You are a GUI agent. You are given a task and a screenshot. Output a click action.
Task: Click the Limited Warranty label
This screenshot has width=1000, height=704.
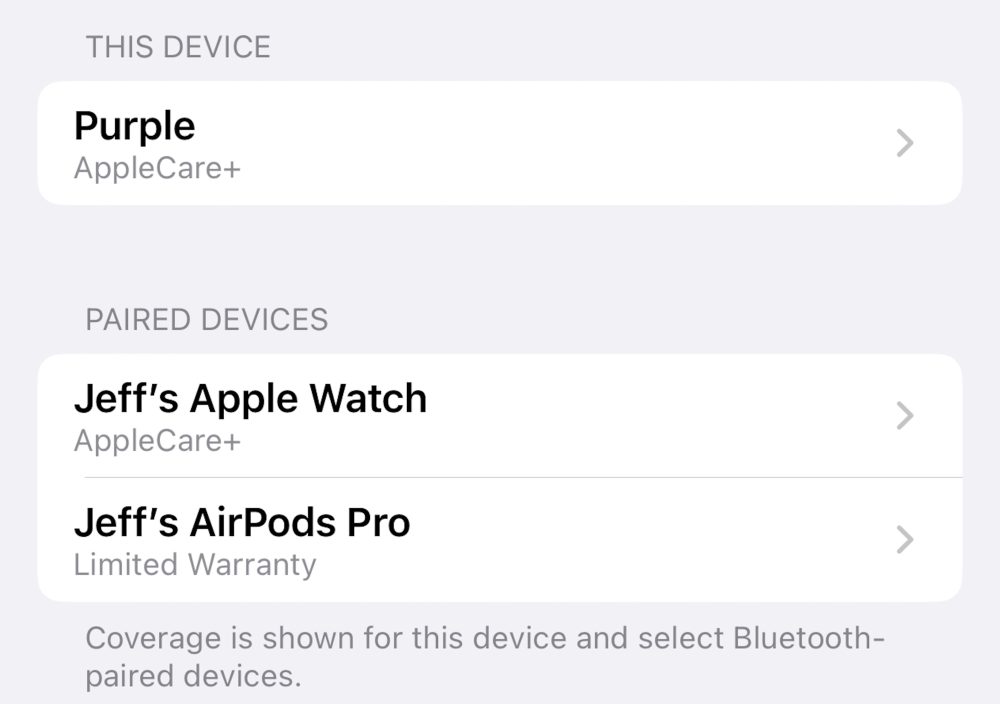pos(195,565)
